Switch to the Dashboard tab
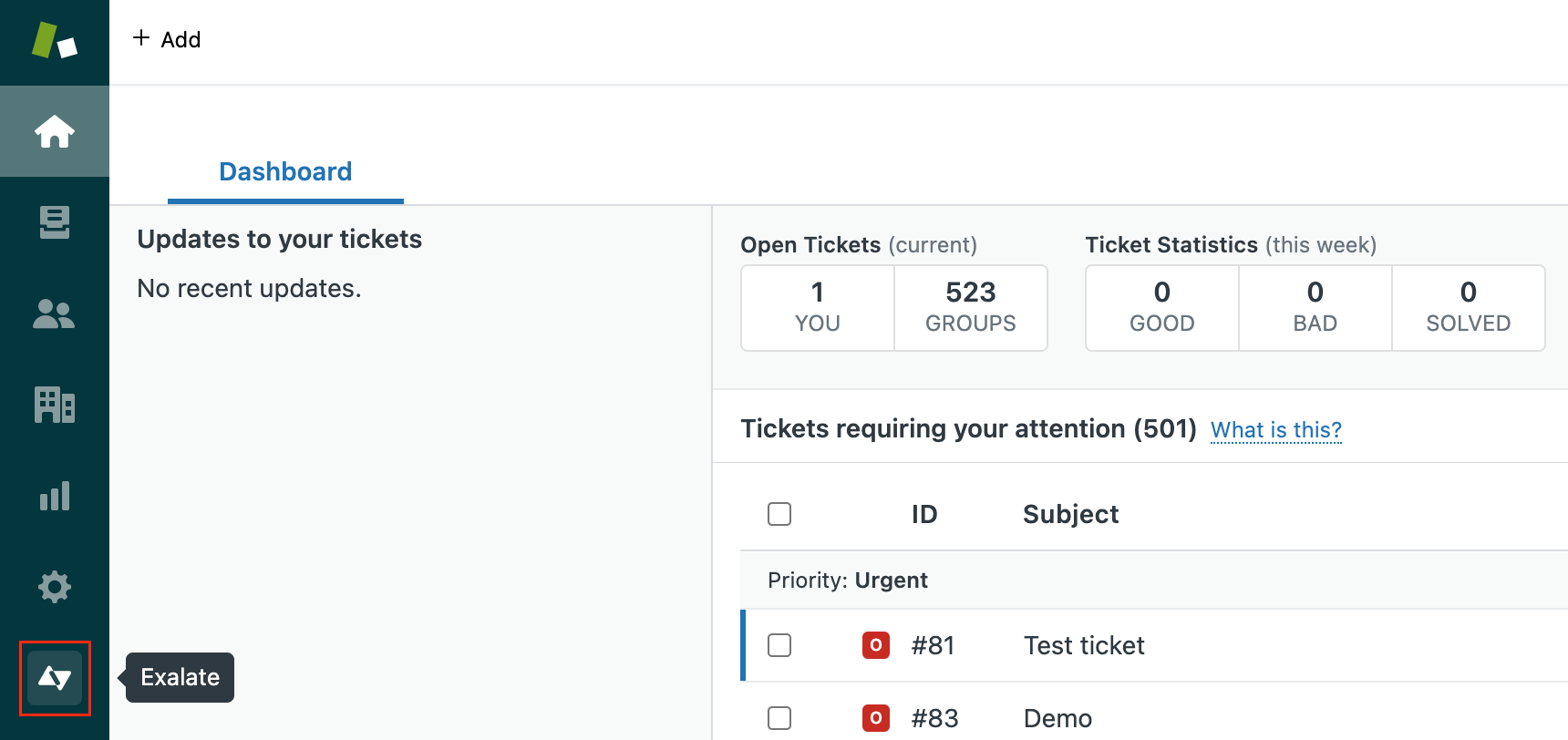1568x740 pixels. coord(285,172)
